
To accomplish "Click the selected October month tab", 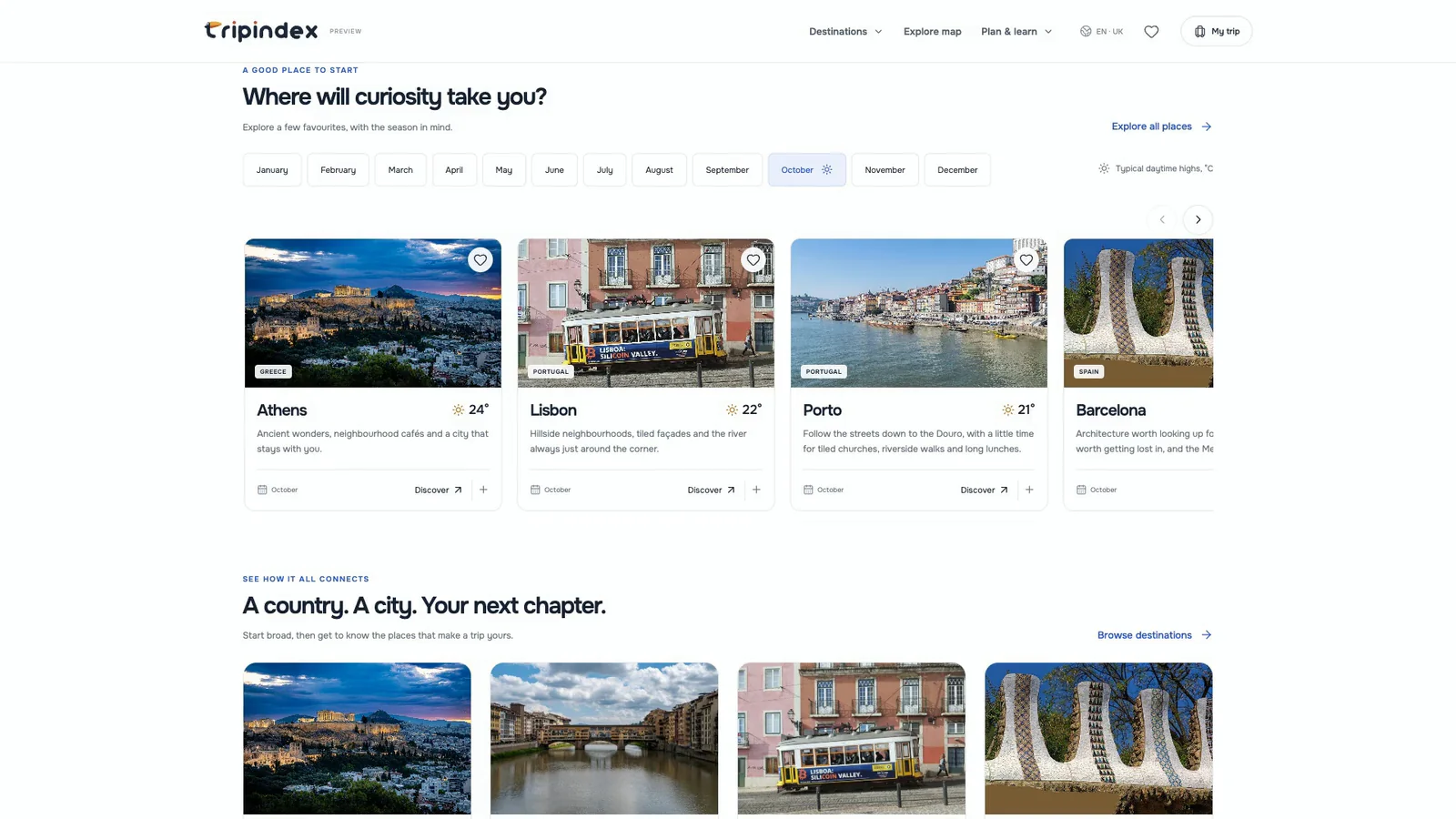I will click(x=806, y=170).
